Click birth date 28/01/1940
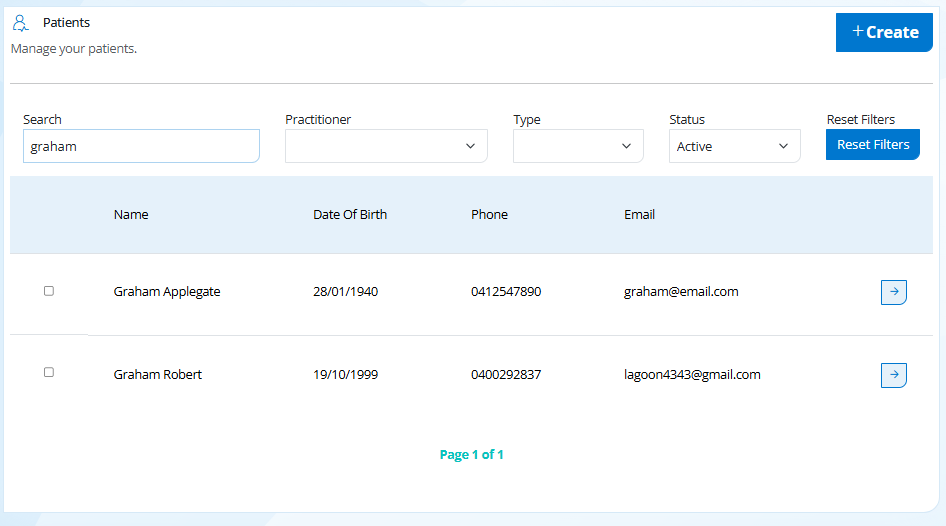The height and width of the screenshot is (526, 946). [x=346, y=292]
